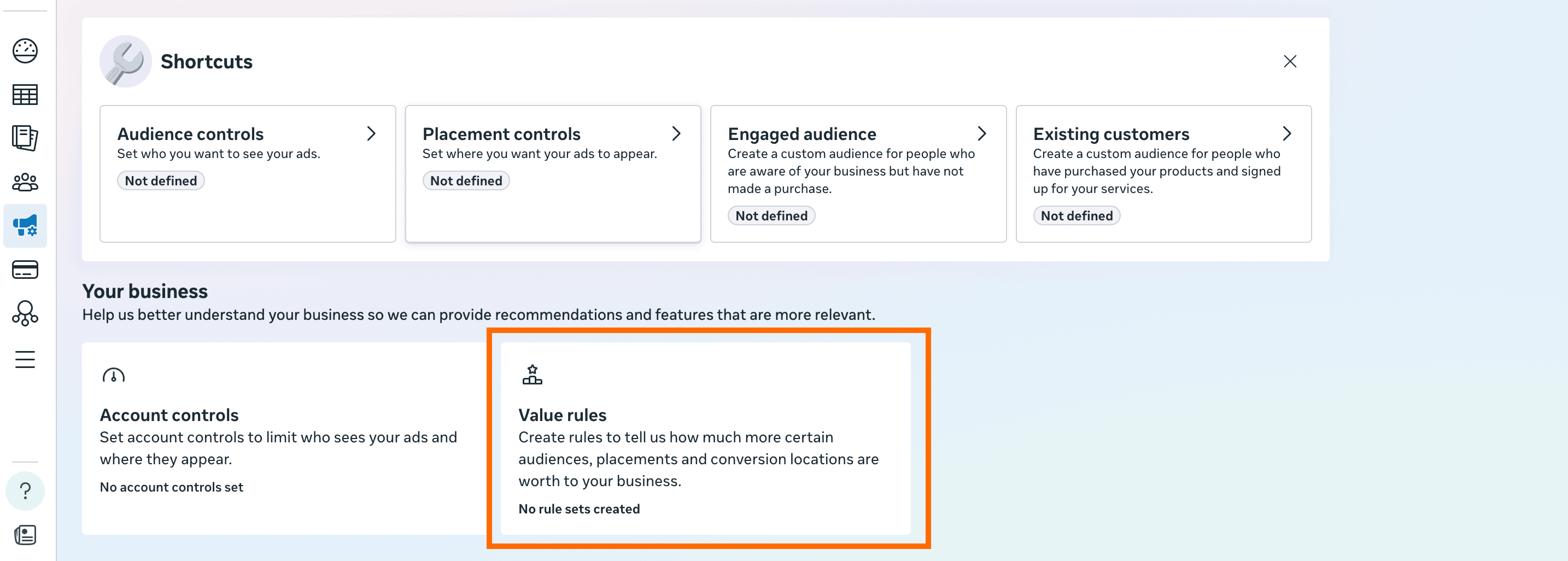Image resolution: width=1568 pixels, height=561 pixels.
Task: Open the all tools hamburger menu
Action: [x=25, y=360]
